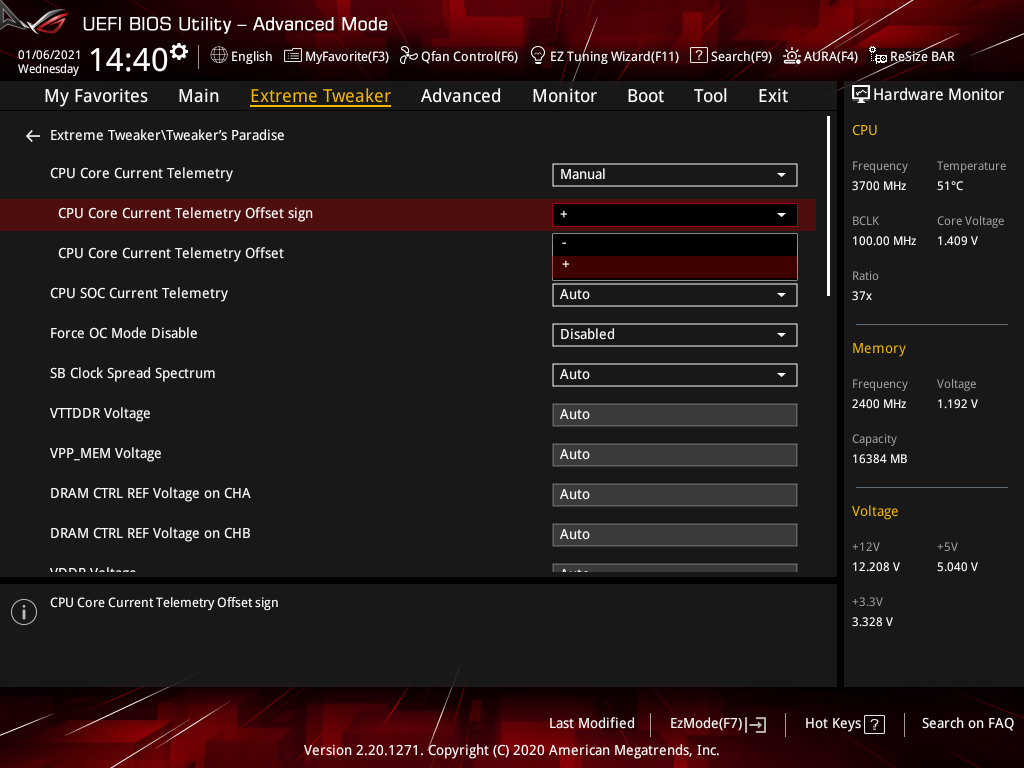Click the Hardware Monitor display icon
The width and height of the screenshot is (1024, 768).
[861, 95]
